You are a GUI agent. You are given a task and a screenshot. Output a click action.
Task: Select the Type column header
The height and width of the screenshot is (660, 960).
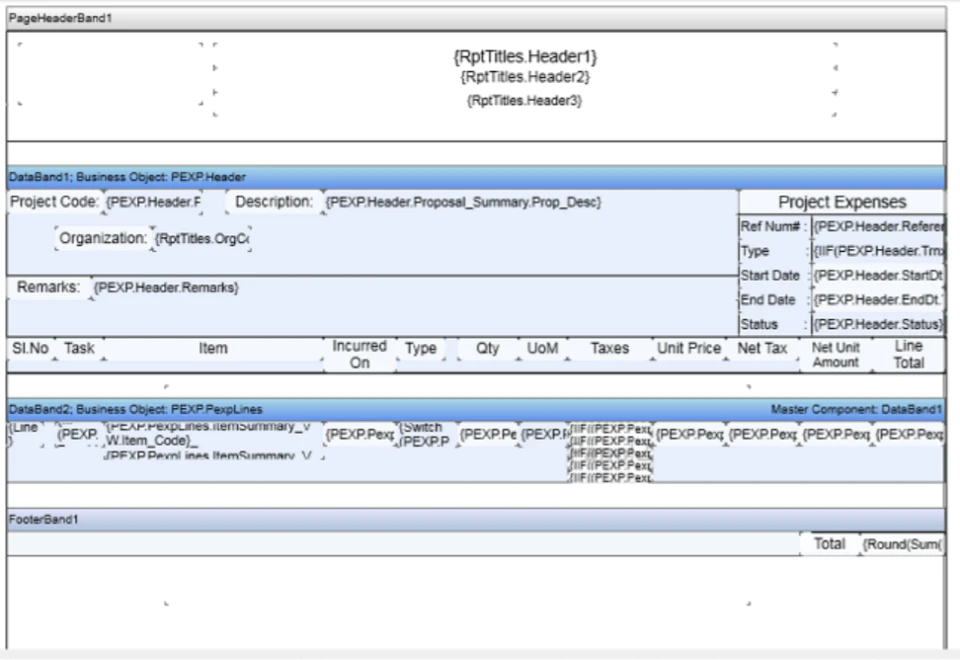click(421, 348)
